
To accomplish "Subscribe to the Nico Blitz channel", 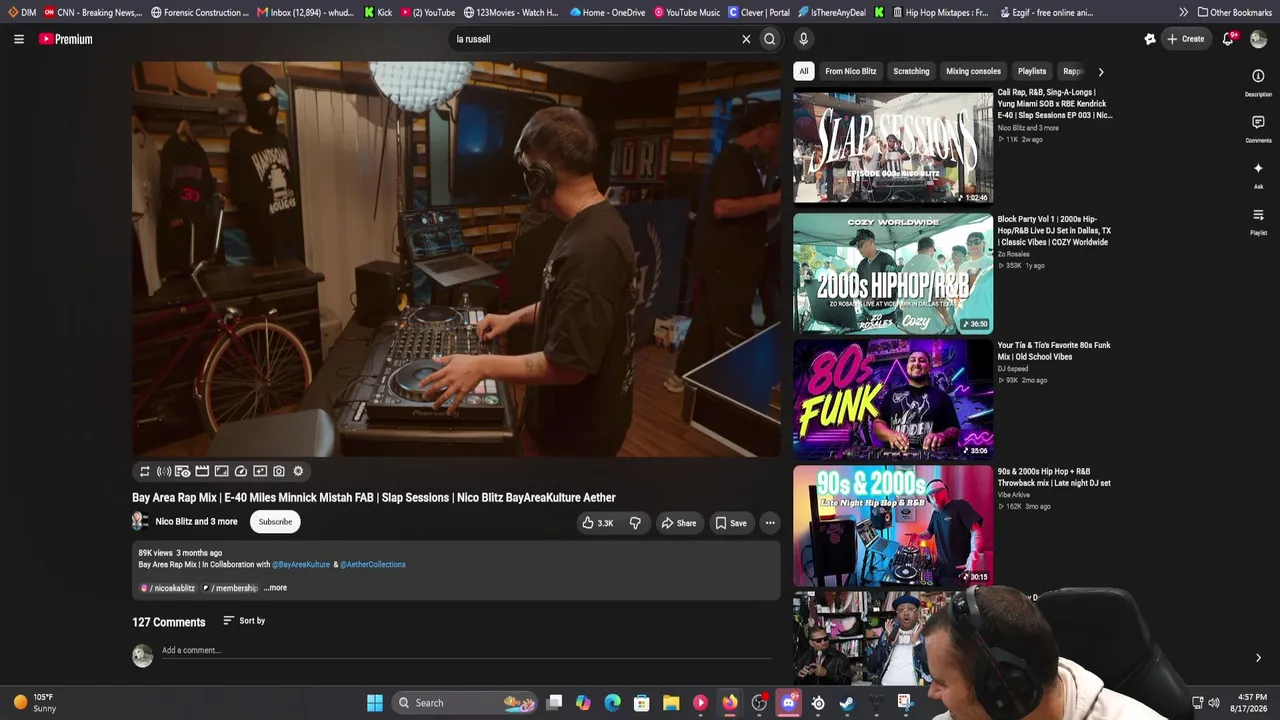I will (x=275, y=521).
